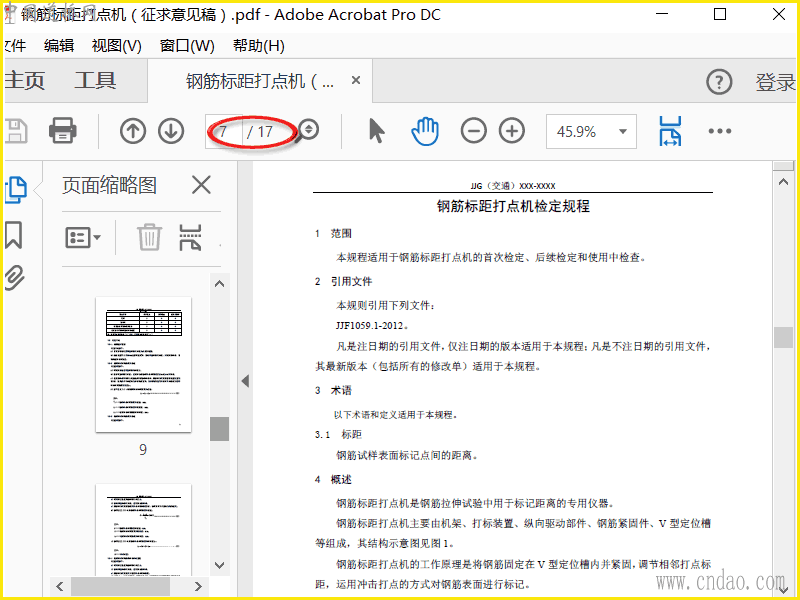Click the Print file icon
The height and width of the screenshot is (600, 800).
[x=63, y=131]
